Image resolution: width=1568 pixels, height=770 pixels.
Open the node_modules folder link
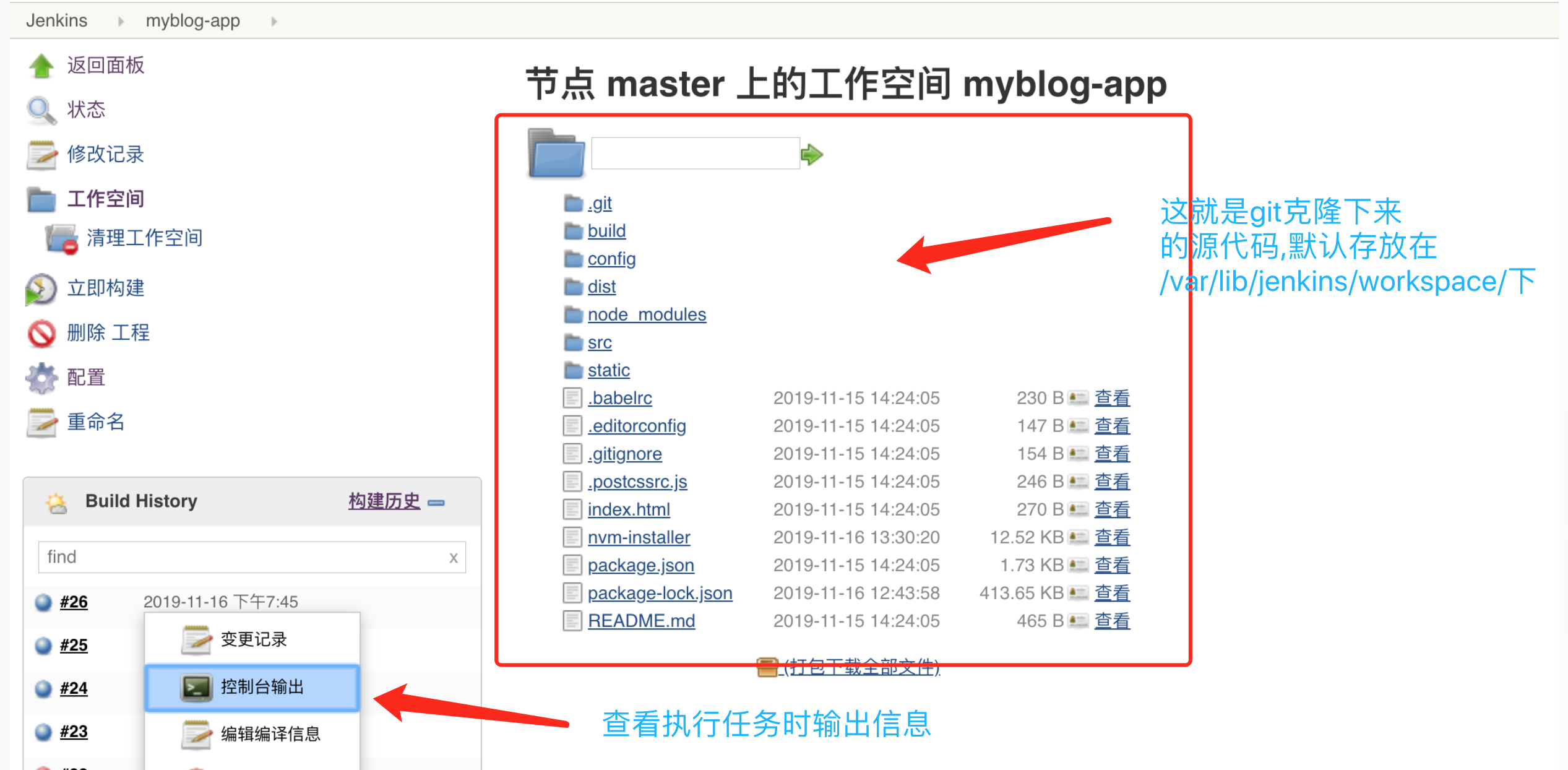(646, 314)
